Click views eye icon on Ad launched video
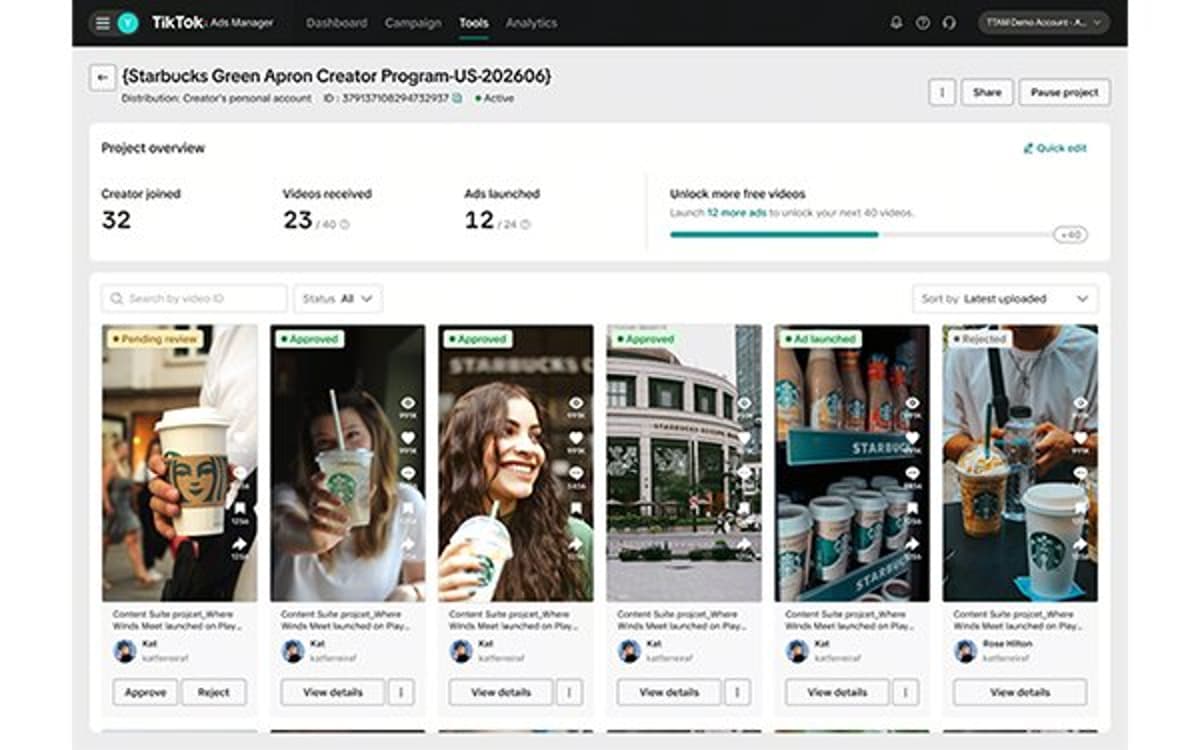 (x=912, y=403)
